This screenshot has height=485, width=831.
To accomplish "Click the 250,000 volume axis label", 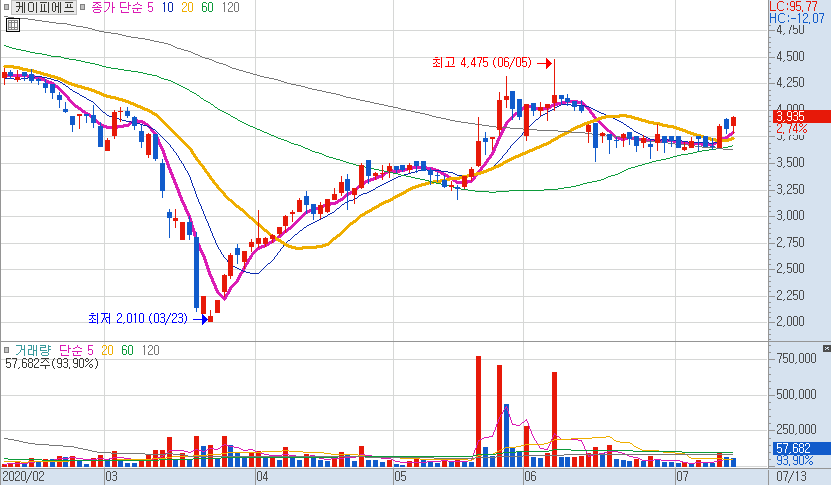I will [x=796, y=429].
